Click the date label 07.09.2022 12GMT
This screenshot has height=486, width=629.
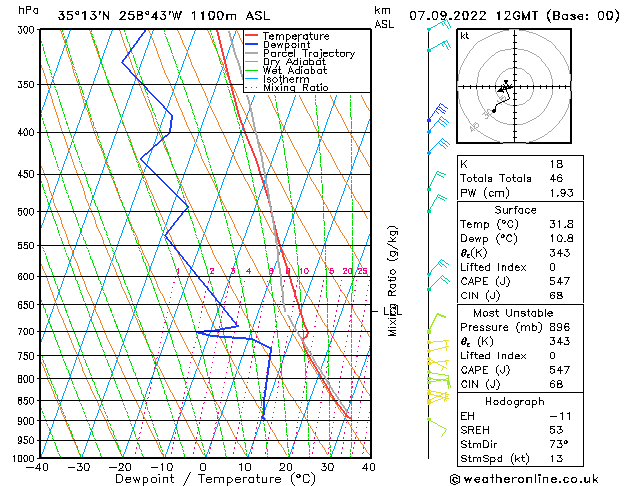tap(474, 16)
